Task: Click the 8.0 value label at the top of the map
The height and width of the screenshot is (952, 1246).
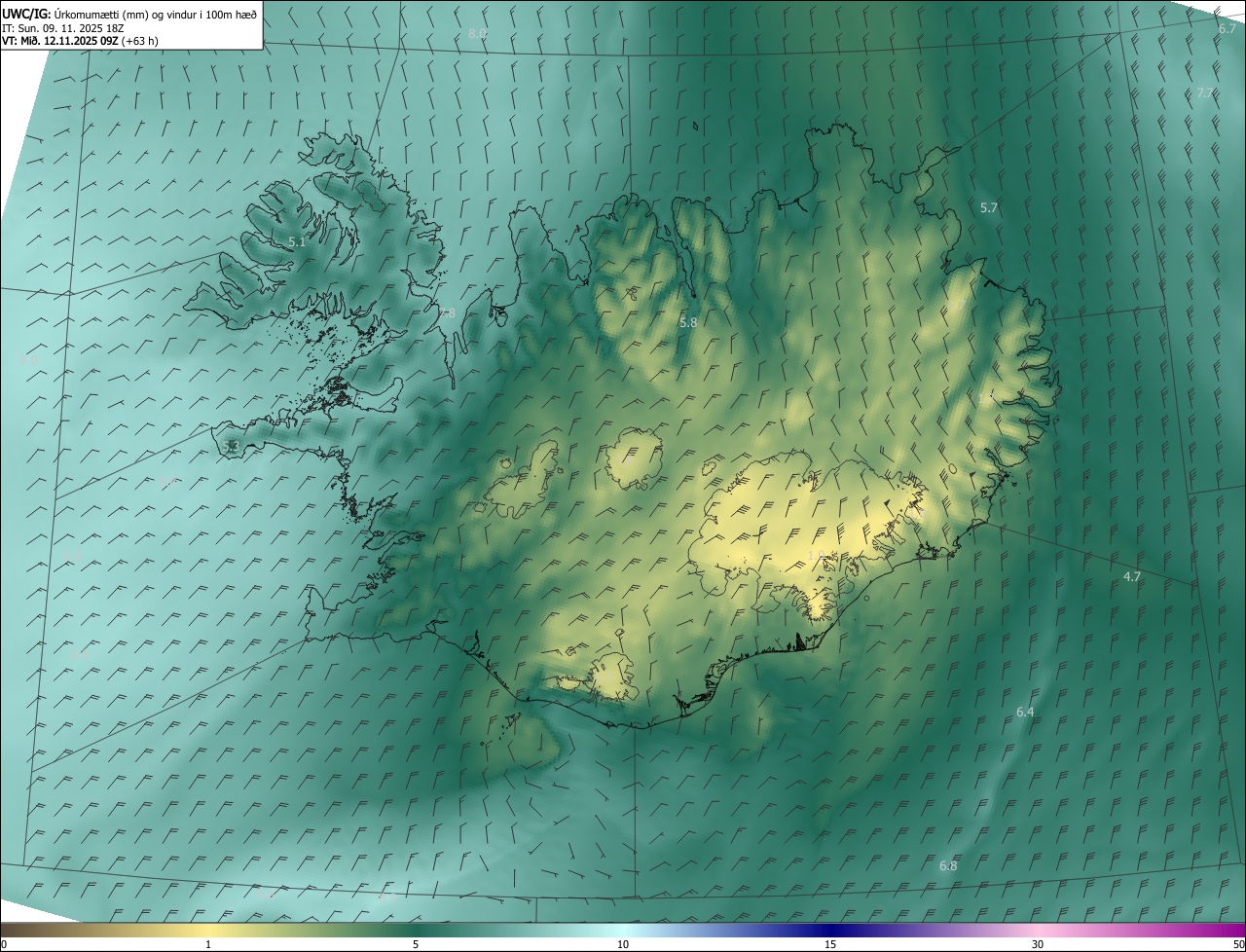Action: pyautogui.click(x=477, y=34)
